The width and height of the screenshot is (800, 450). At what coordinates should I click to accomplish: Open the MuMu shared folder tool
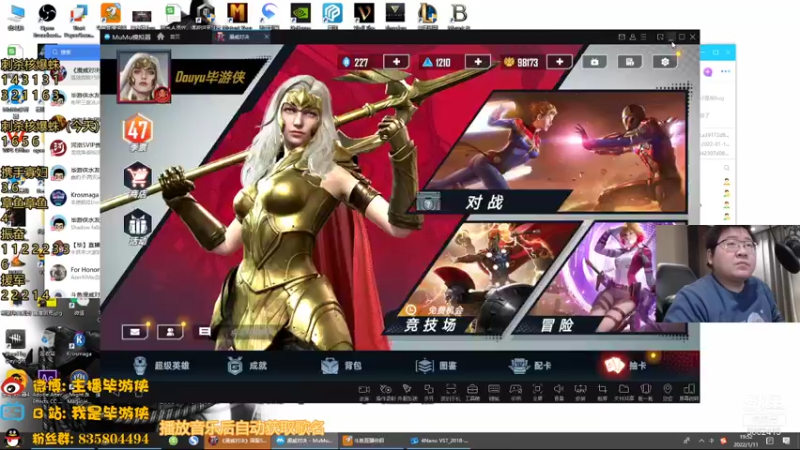tap(624, 392)
